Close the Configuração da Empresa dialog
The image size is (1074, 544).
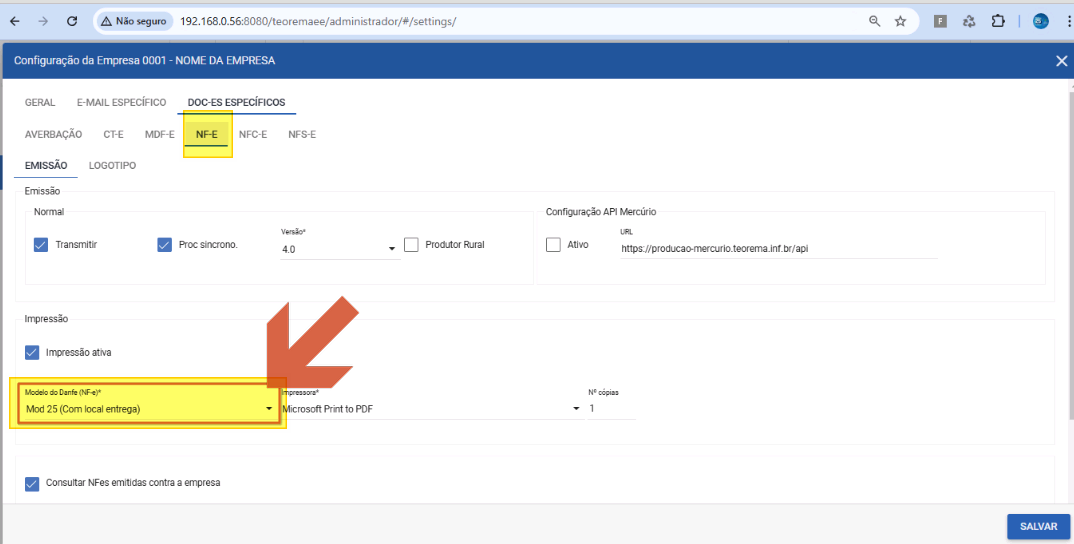[x=1062, y=61]
